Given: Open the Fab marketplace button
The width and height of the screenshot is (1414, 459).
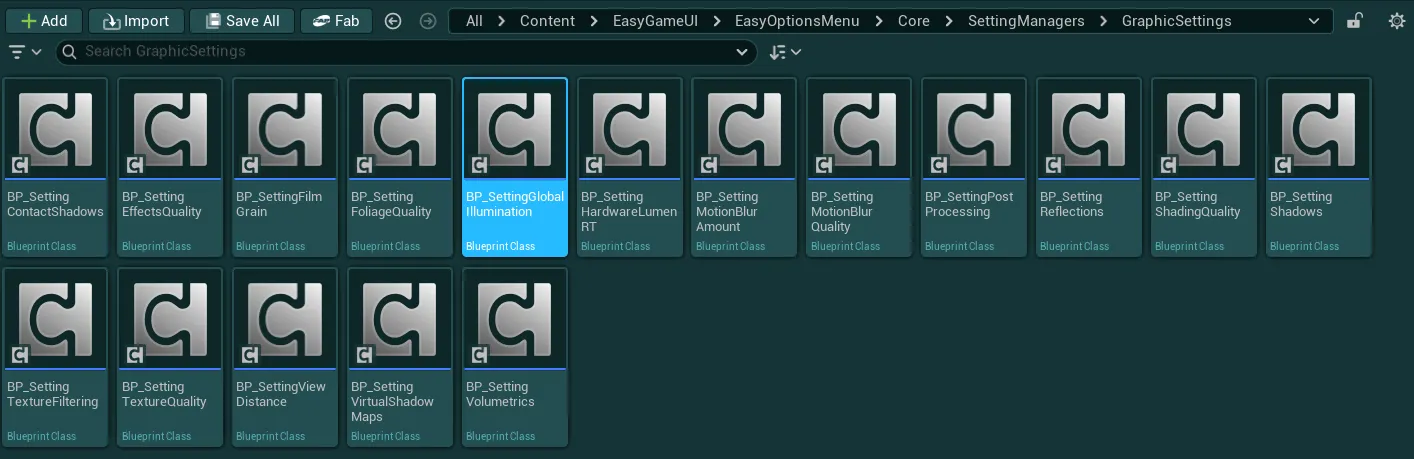Looking at the screenshot, I should [336, 21].
